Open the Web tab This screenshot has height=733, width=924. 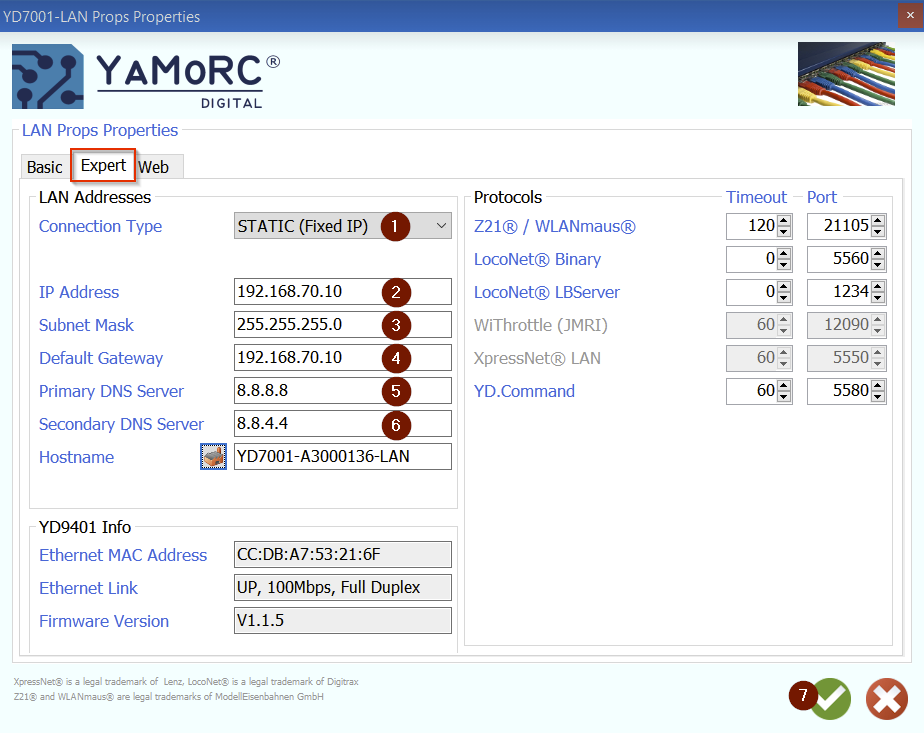pyautogui.click(x=154, y=167)
